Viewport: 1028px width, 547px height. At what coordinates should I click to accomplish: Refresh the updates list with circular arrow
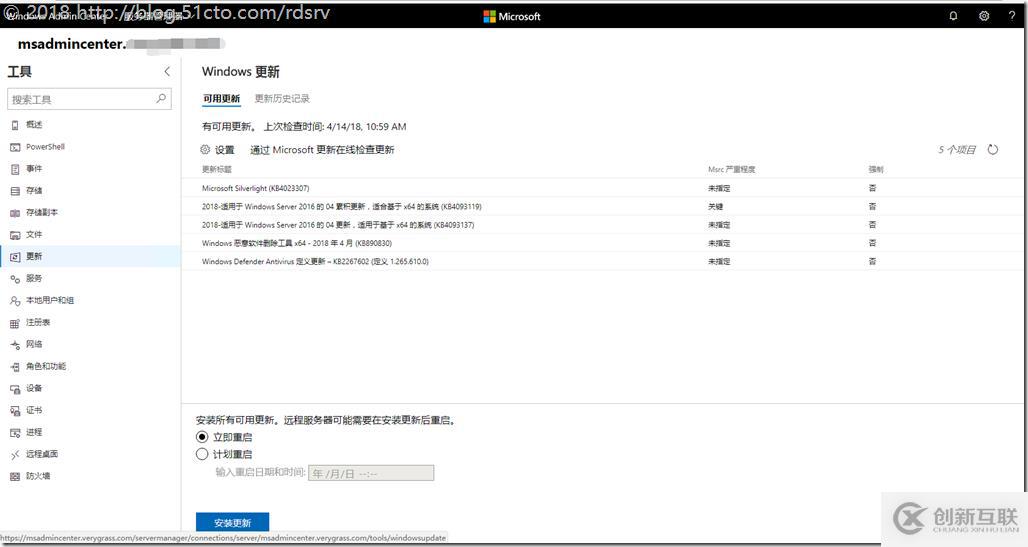(x=993, y=150)
